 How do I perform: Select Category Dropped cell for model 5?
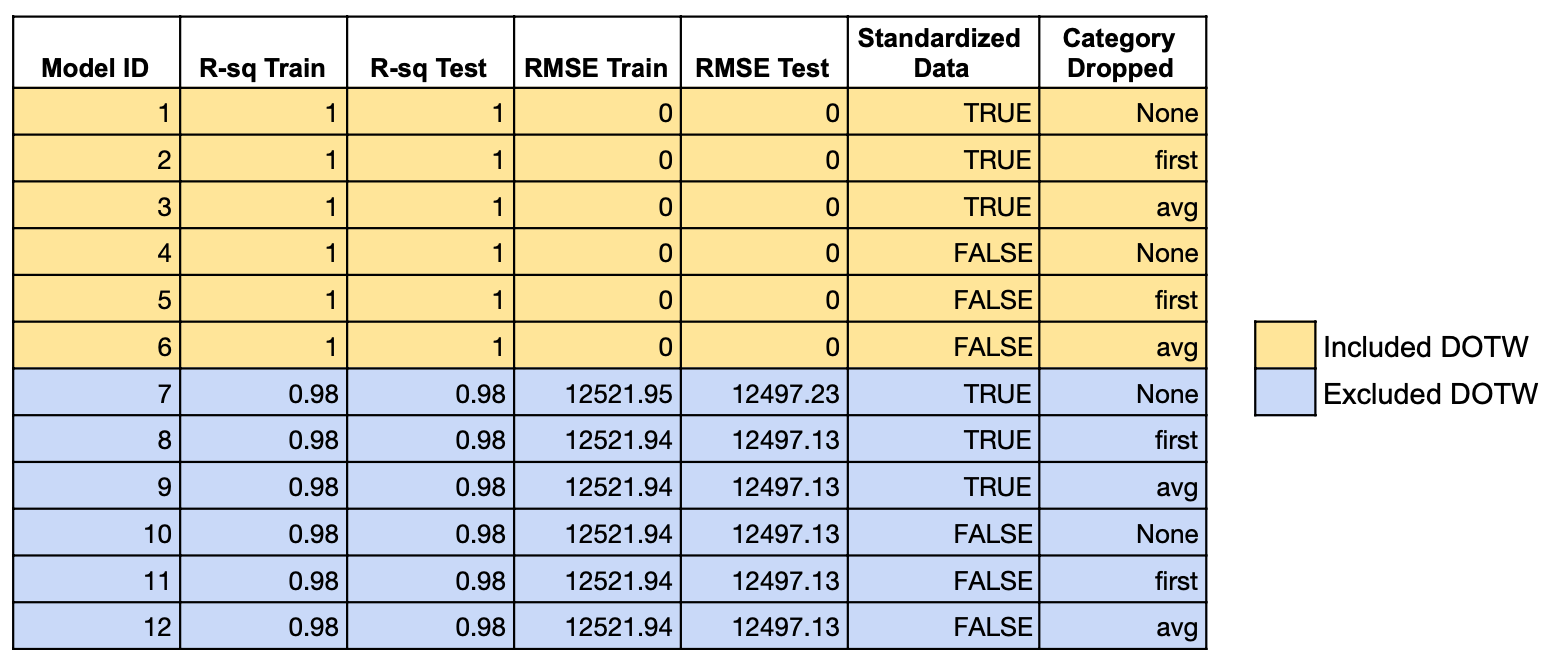tap(1175, 300)
